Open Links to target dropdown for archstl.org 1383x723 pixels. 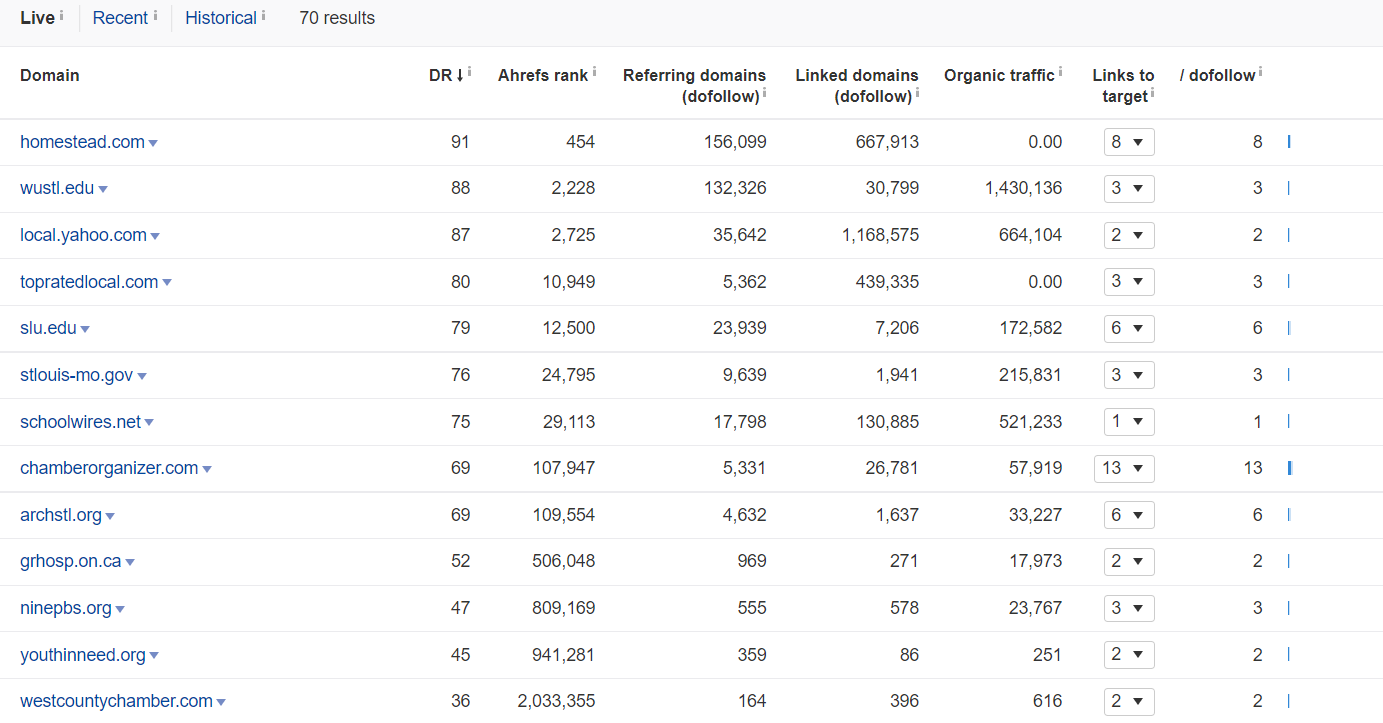tap(1129, 515)
